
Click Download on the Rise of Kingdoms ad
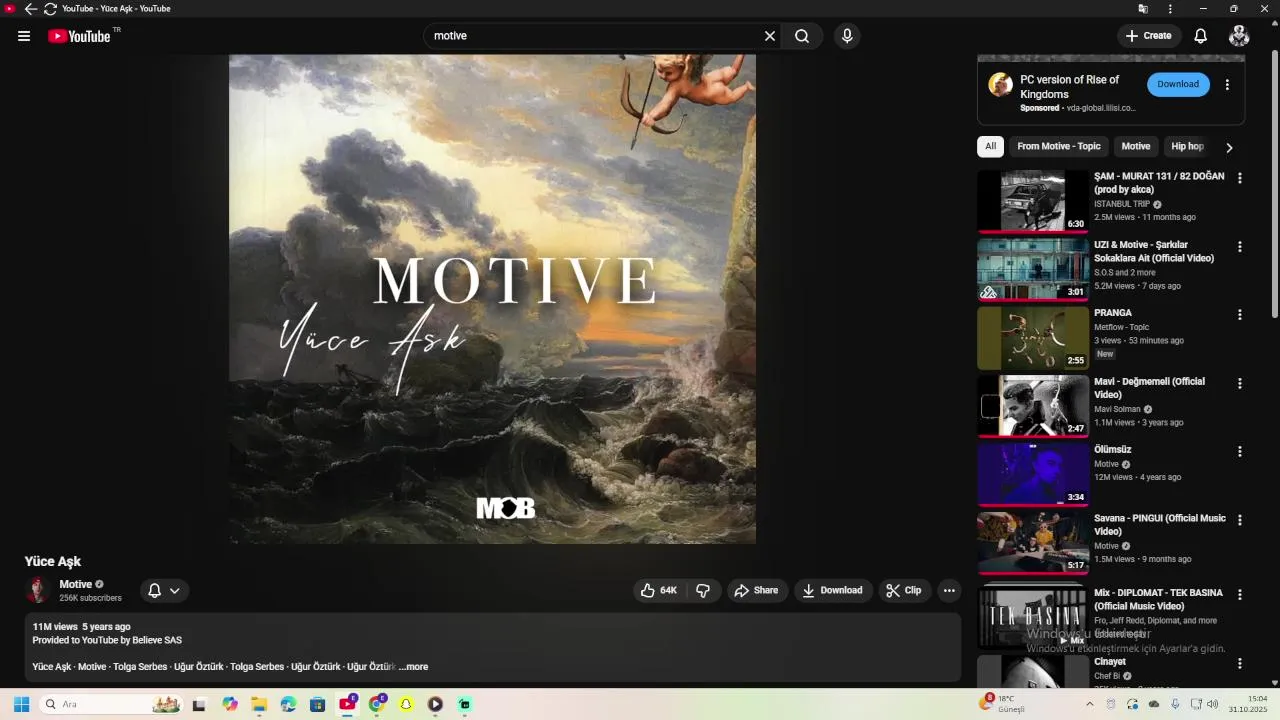pyautogui.click(x=1178, y=84)
